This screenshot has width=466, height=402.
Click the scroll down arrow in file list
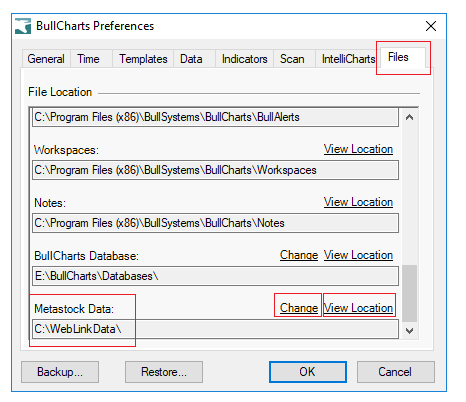click(x=410, y=331)
